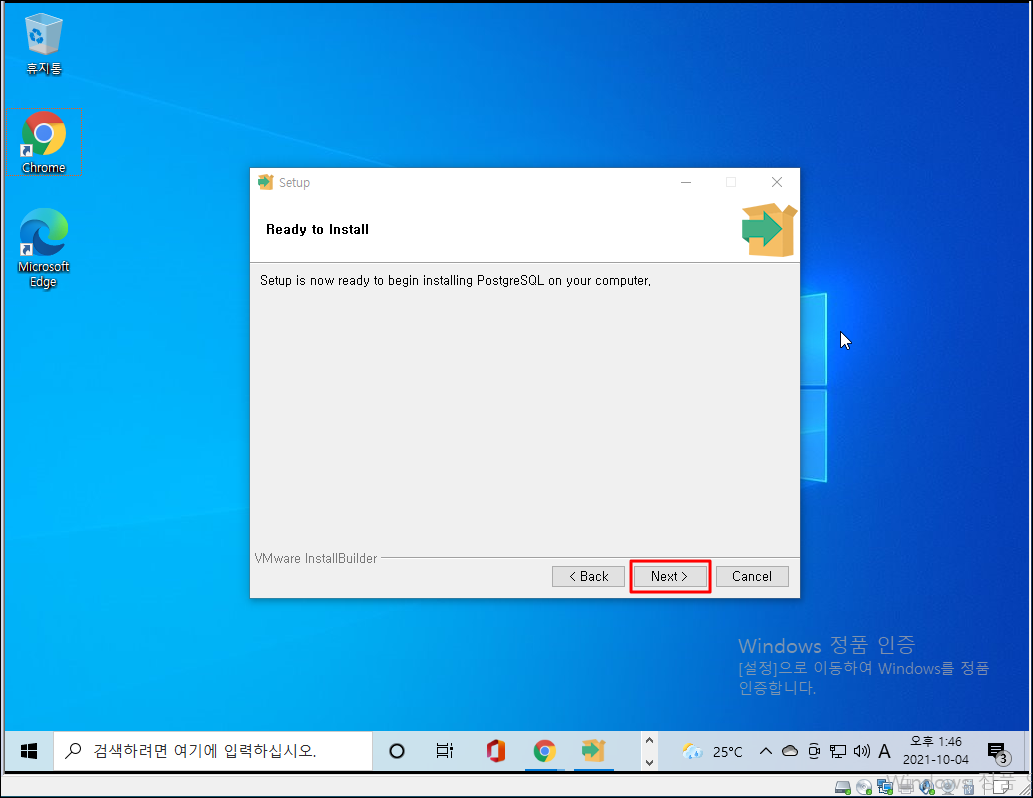Click the VM status bar hard disk icon
This screenshot has height=798, width=1033.
(843, 787)
